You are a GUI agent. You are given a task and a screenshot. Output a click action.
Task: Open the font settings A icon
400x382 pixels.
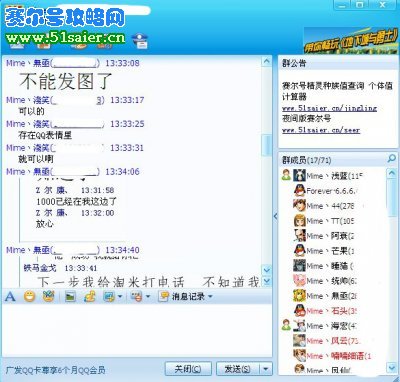[10, 296]
